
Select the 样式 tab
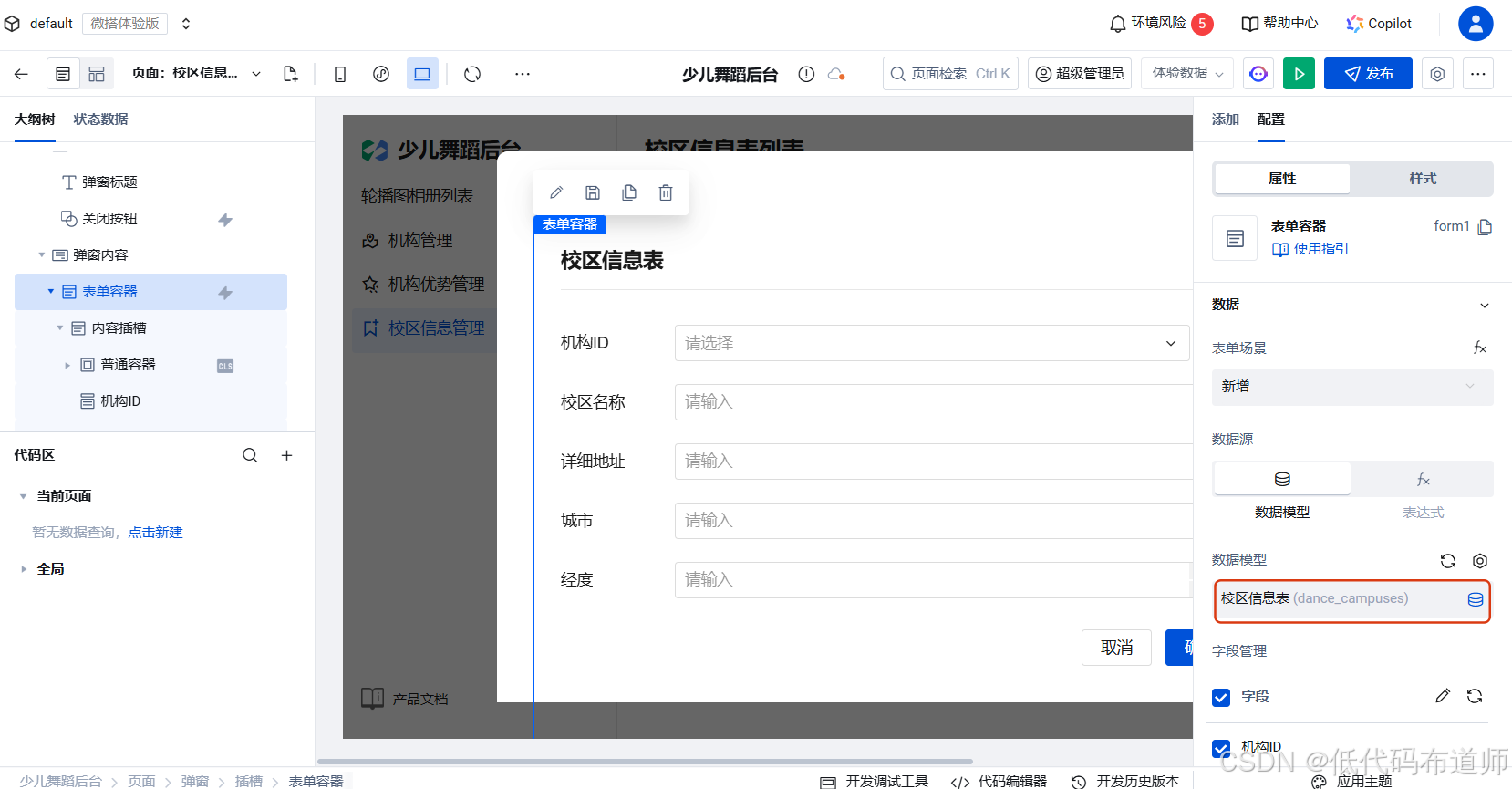(1423, 179)
